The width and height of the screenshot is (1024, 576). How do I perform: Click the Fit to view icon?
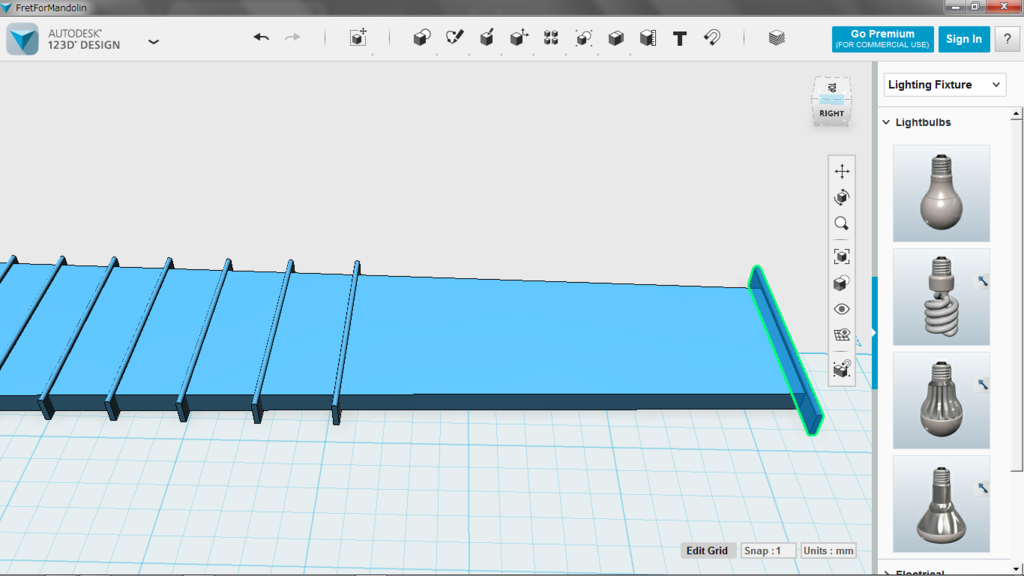[842, 256]
